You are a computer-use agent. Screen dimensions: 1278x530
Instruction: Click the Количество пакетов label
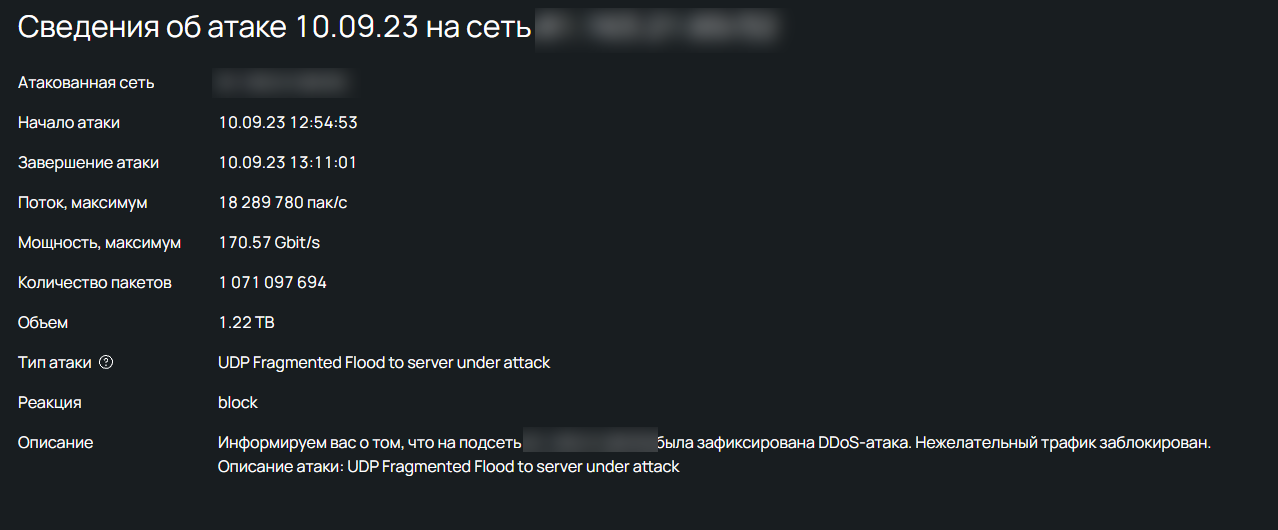[x=95, y=283]
